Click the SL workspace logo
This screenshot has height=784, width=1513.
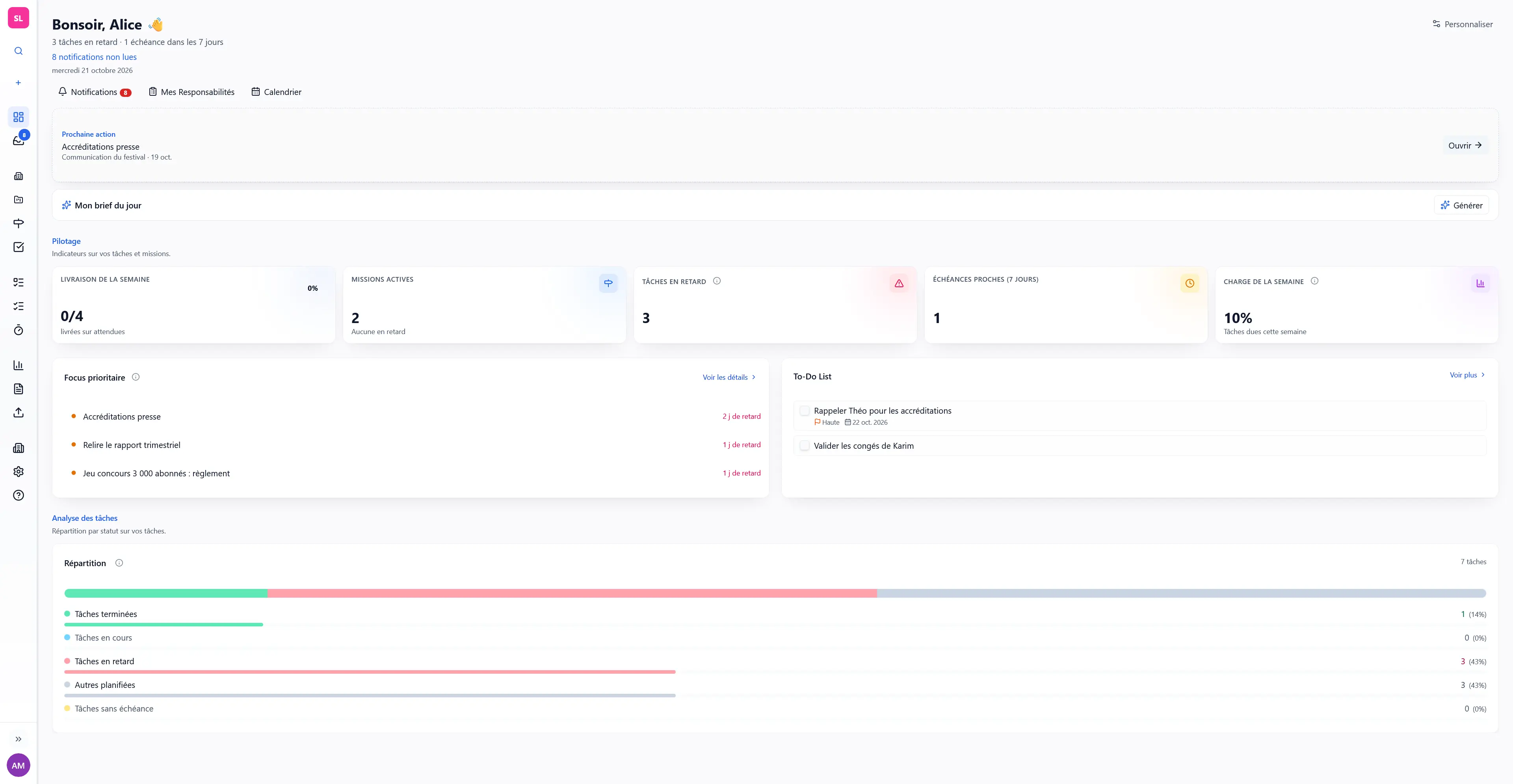point(18,18)
